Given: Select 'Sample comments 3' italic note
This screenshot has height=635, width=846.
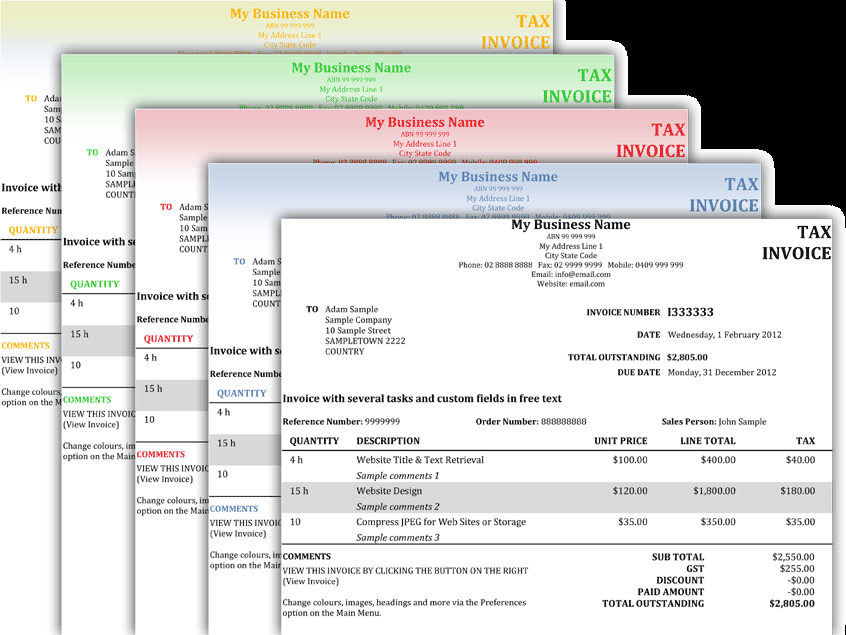Looking at the screenshot, I should [x=398, y=538].
